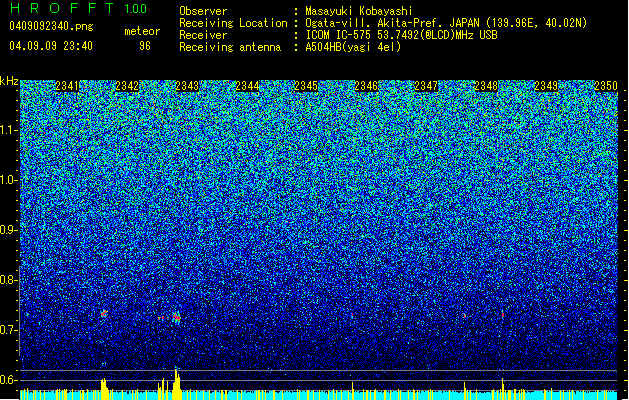
Task: Click the Observer label in header
Action: (203, 11)
